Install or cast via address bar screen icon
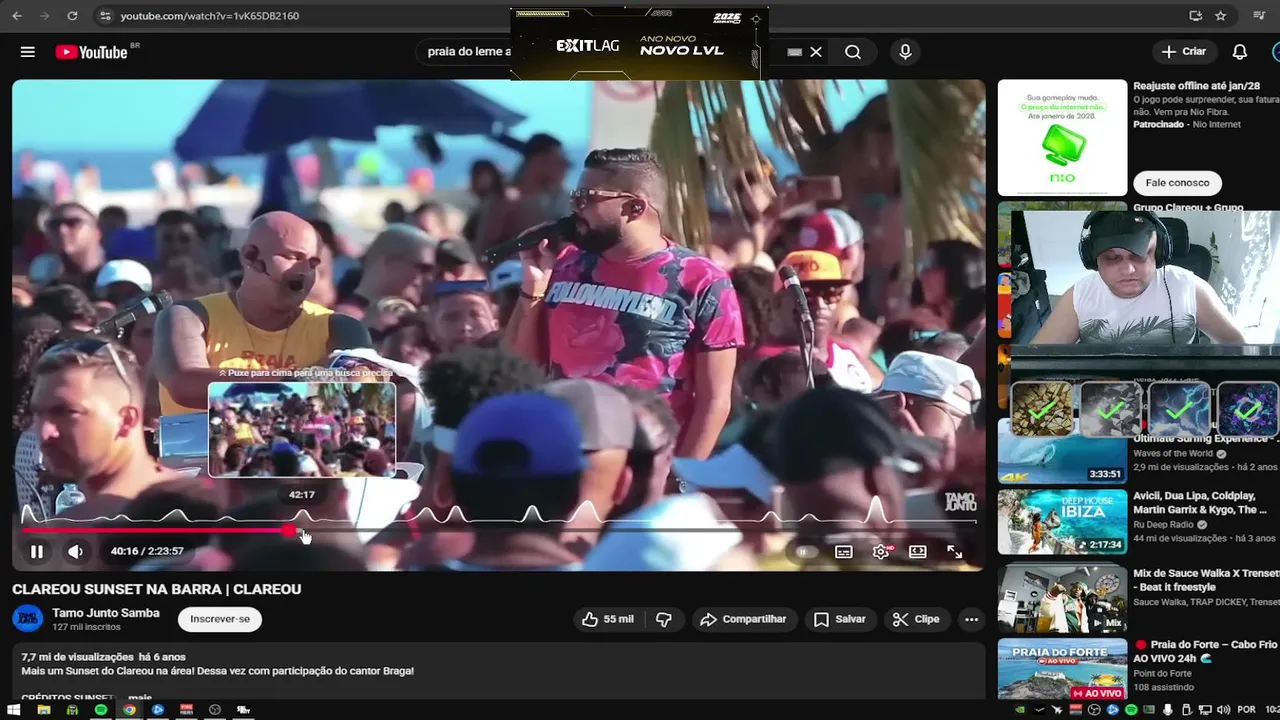The image size is (1280, 720). pos(1196,16)
